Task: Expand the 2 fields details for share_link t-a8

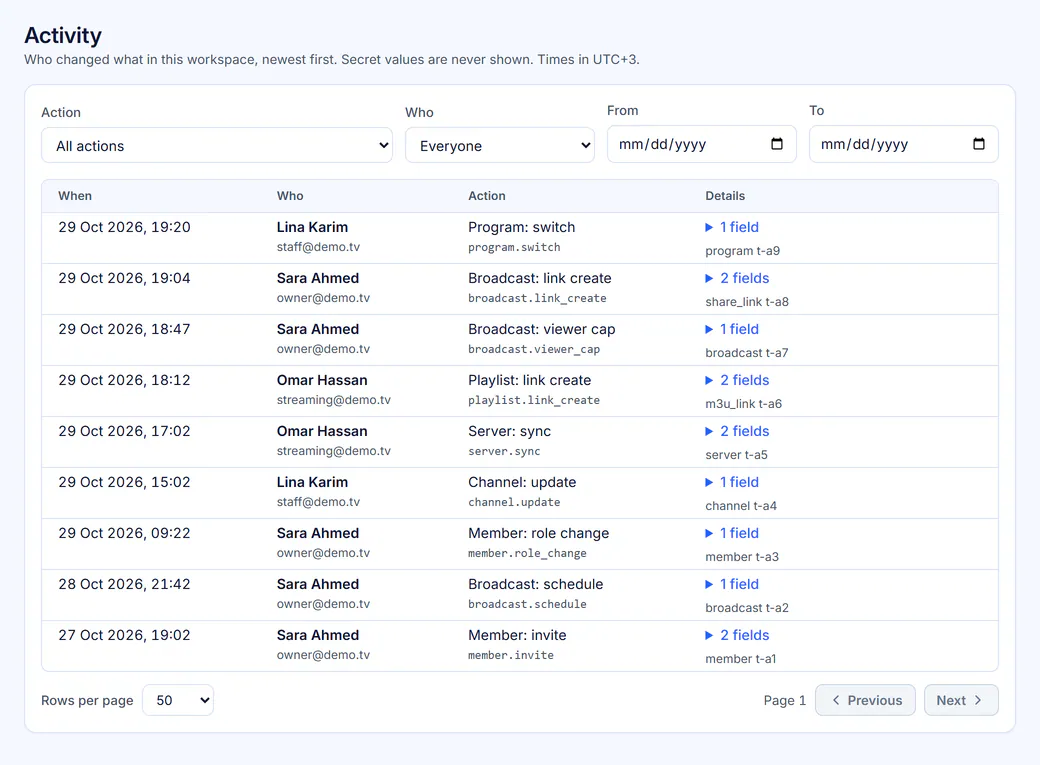Action: point(737,278)
